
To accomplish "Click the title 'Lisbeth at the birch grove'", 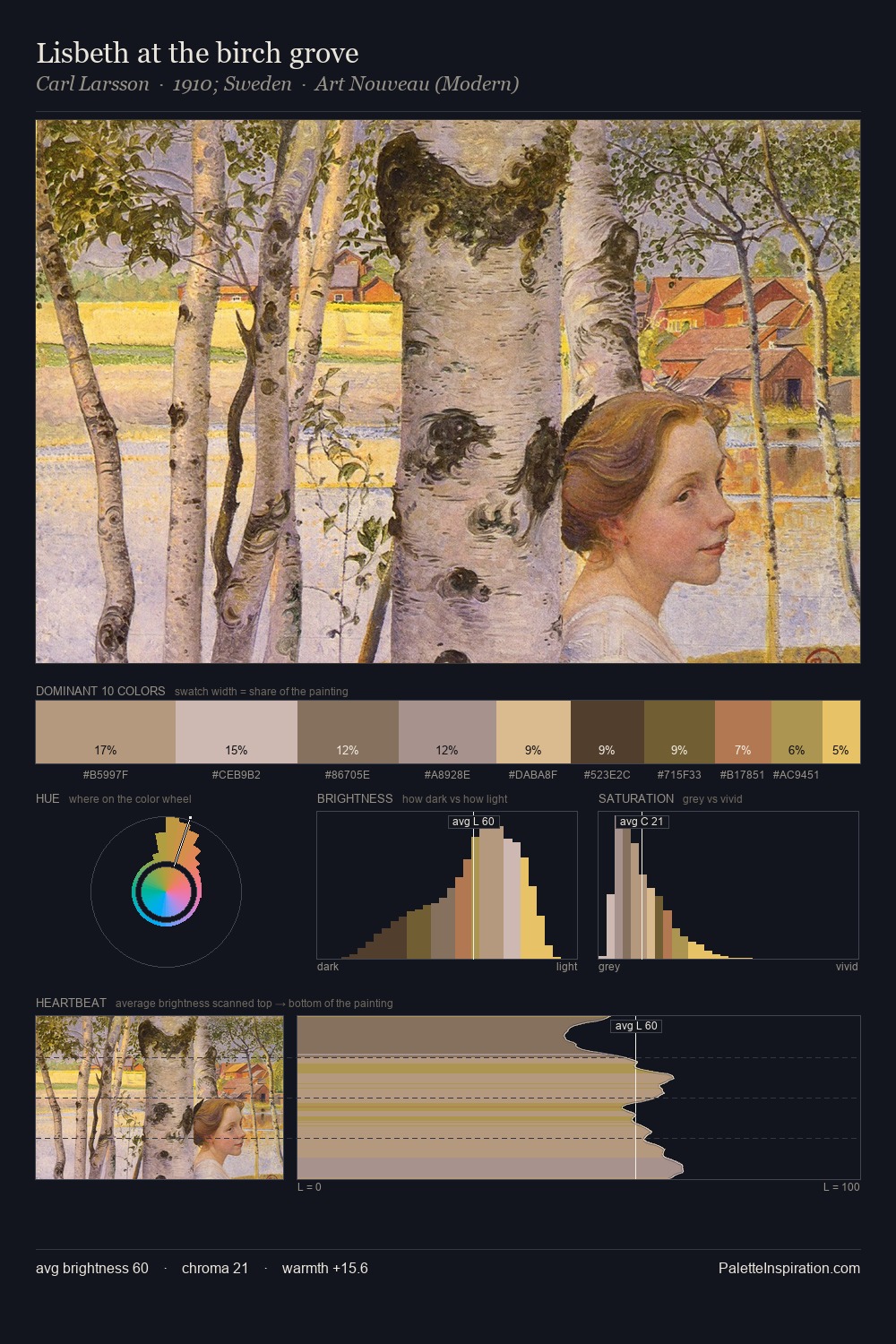I will pos(197,53).
